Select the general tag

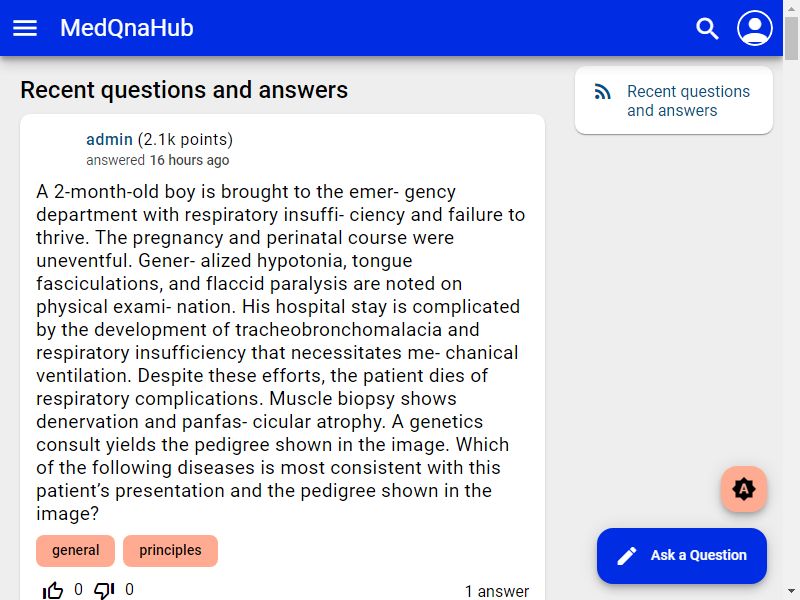(x=76, y=551)
